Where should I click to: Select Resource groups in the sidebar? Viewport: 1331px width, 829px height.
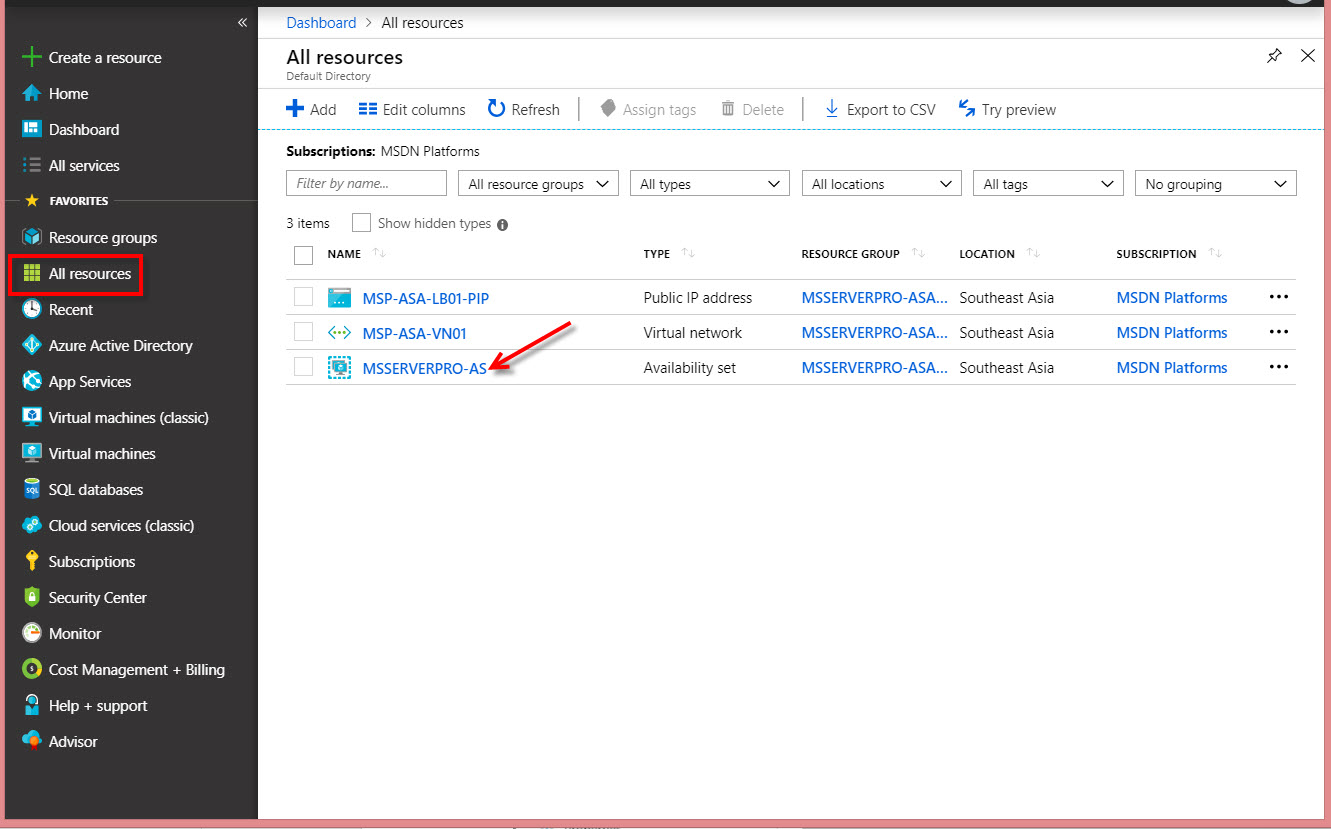point(103,237)
